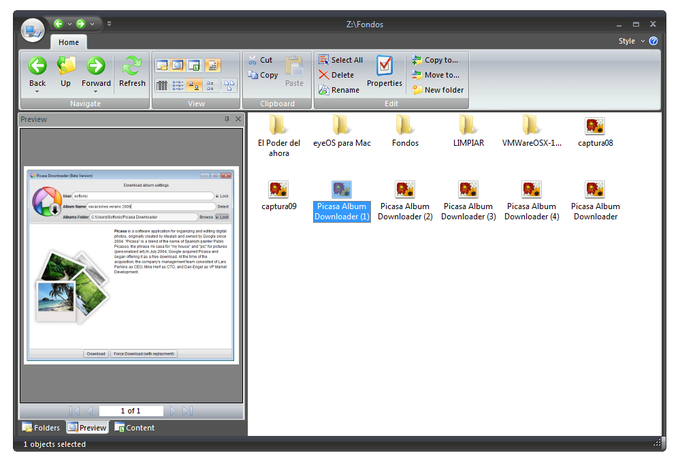This screenshot has width=680, height=470.
Task: Switch to the Folders bottom tab
Action: (x=41, y=428)
